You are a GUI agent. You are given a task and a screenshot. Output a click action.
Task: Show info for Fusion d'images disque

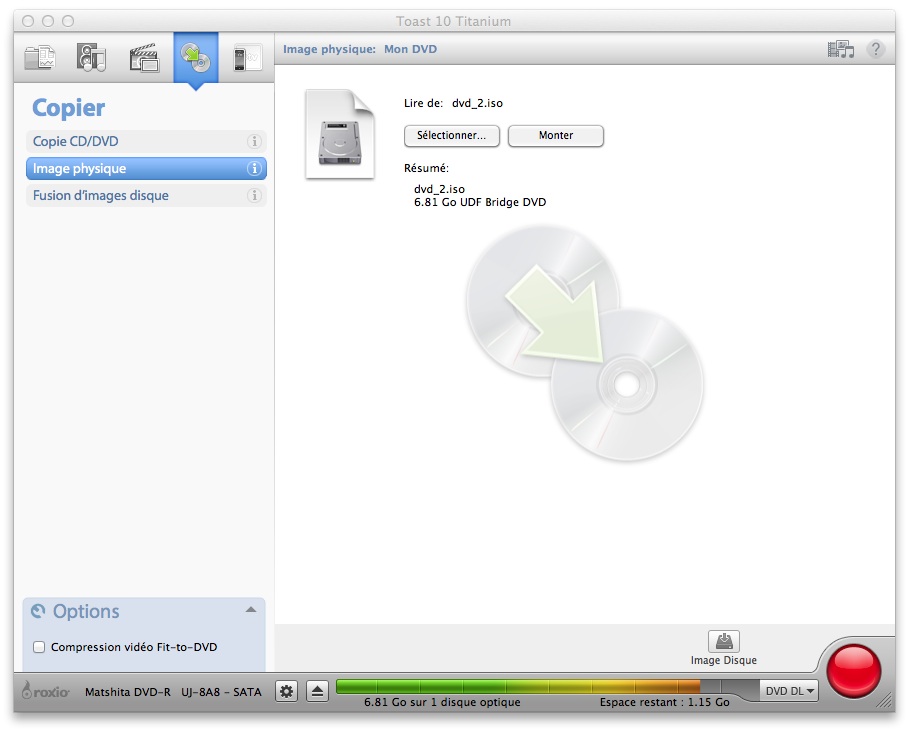click(x=254, y=196)
